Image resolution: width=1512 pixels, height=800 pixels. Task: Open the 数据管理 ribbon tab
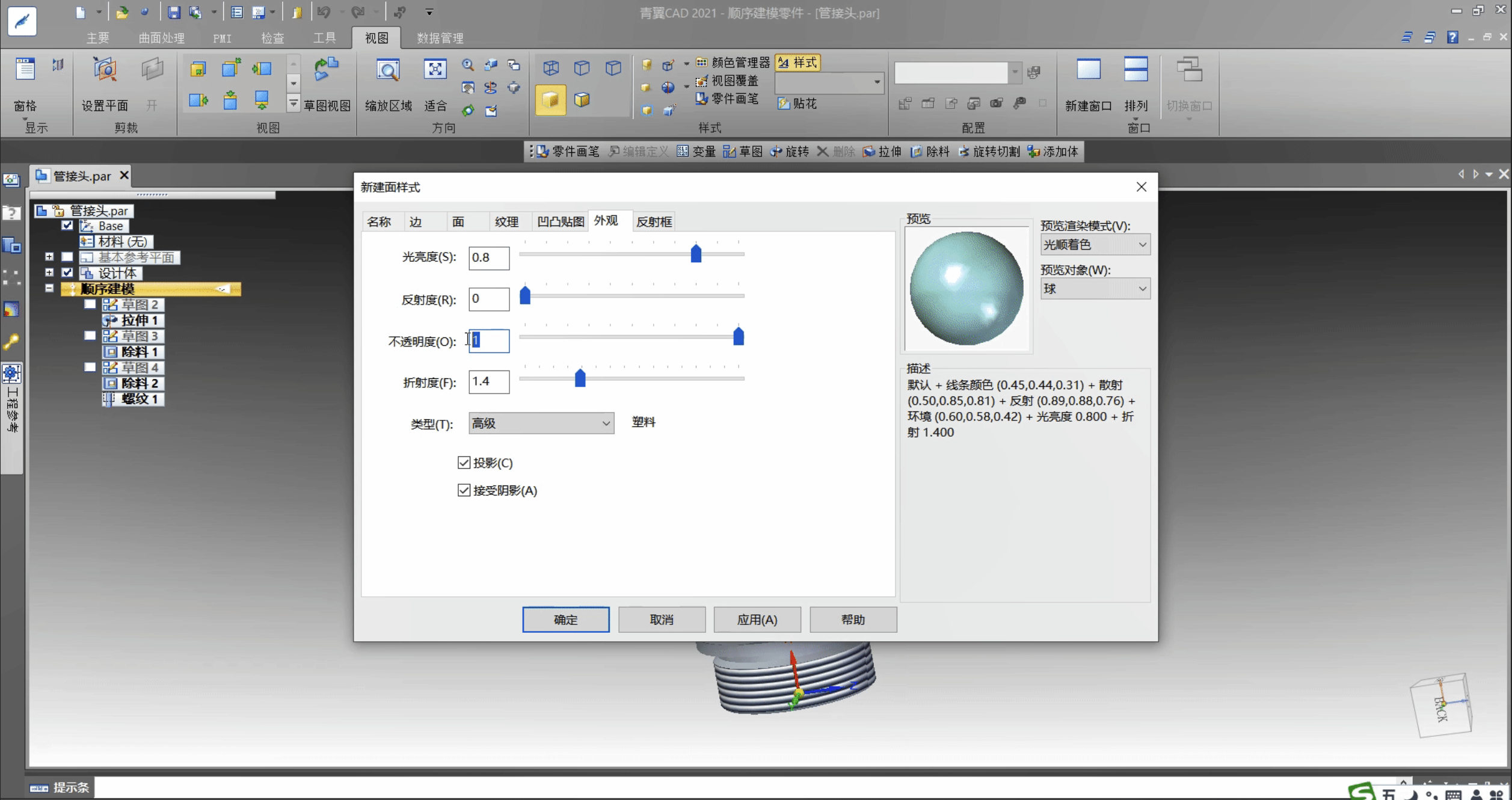[x=440, y=38]
